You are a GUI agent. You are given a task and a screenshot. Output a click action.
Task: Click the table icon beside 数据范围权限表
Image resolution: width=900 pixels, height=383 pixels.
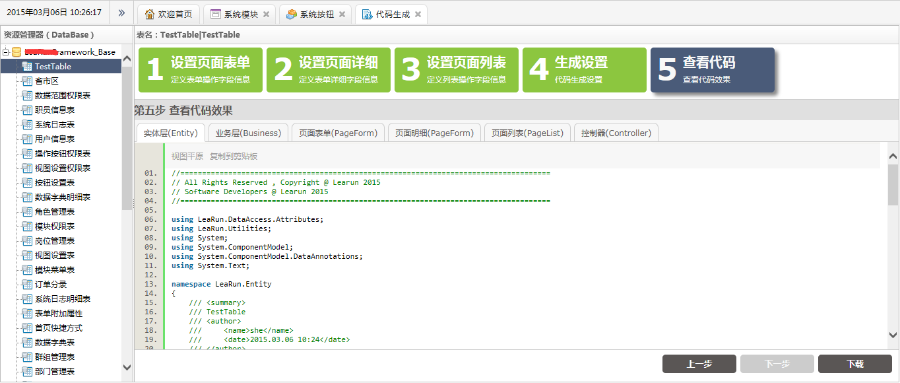click(x=26, y=95)
